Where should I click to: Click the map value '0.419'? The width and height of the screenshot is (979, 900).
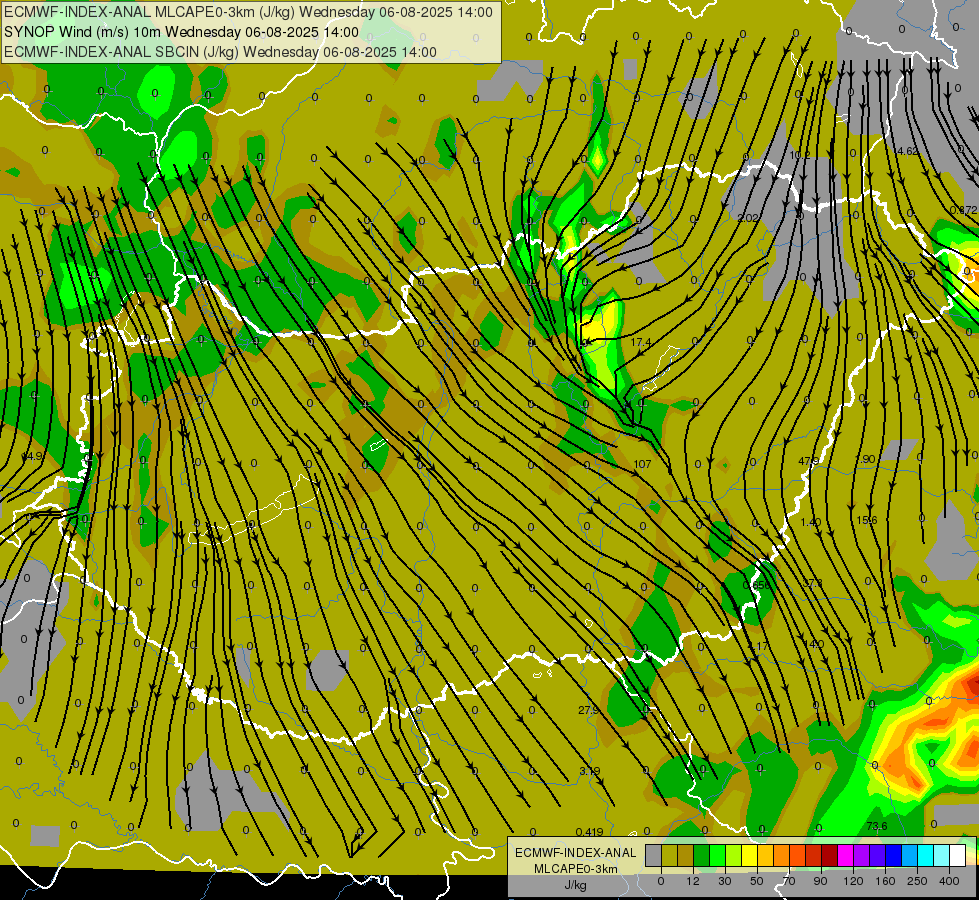(589, 832)
